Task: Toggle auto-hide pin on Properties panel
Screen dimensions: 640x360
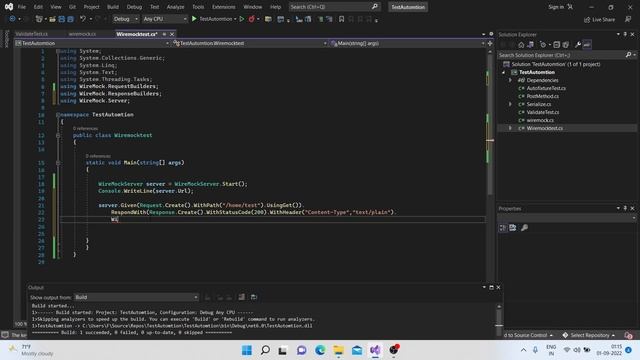Action: [x=625, y=208]
